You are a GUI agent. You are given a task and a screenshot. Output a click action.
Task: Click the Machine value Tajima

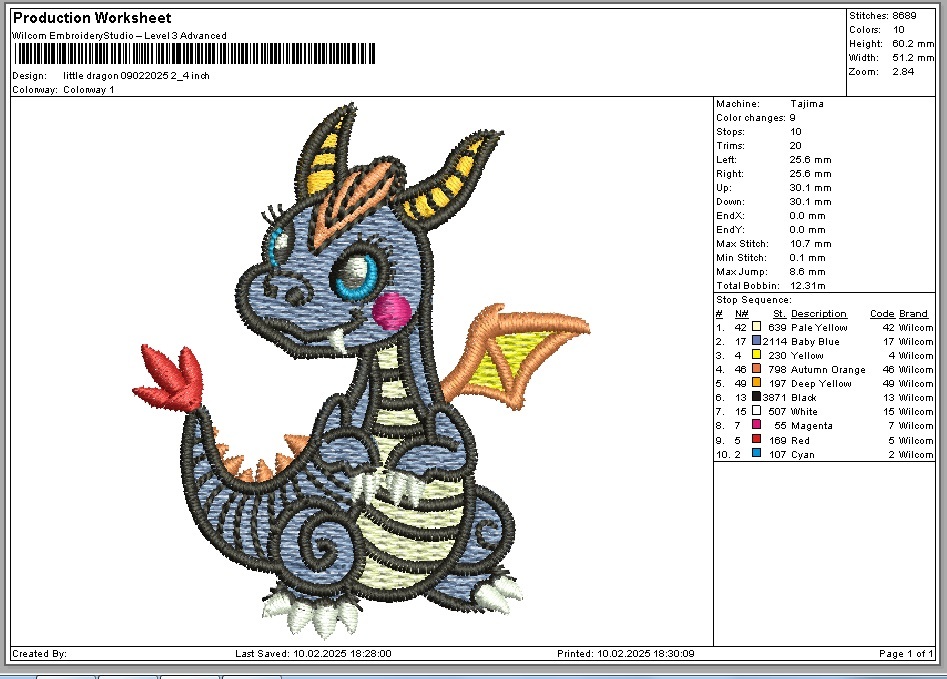point(807,104)
